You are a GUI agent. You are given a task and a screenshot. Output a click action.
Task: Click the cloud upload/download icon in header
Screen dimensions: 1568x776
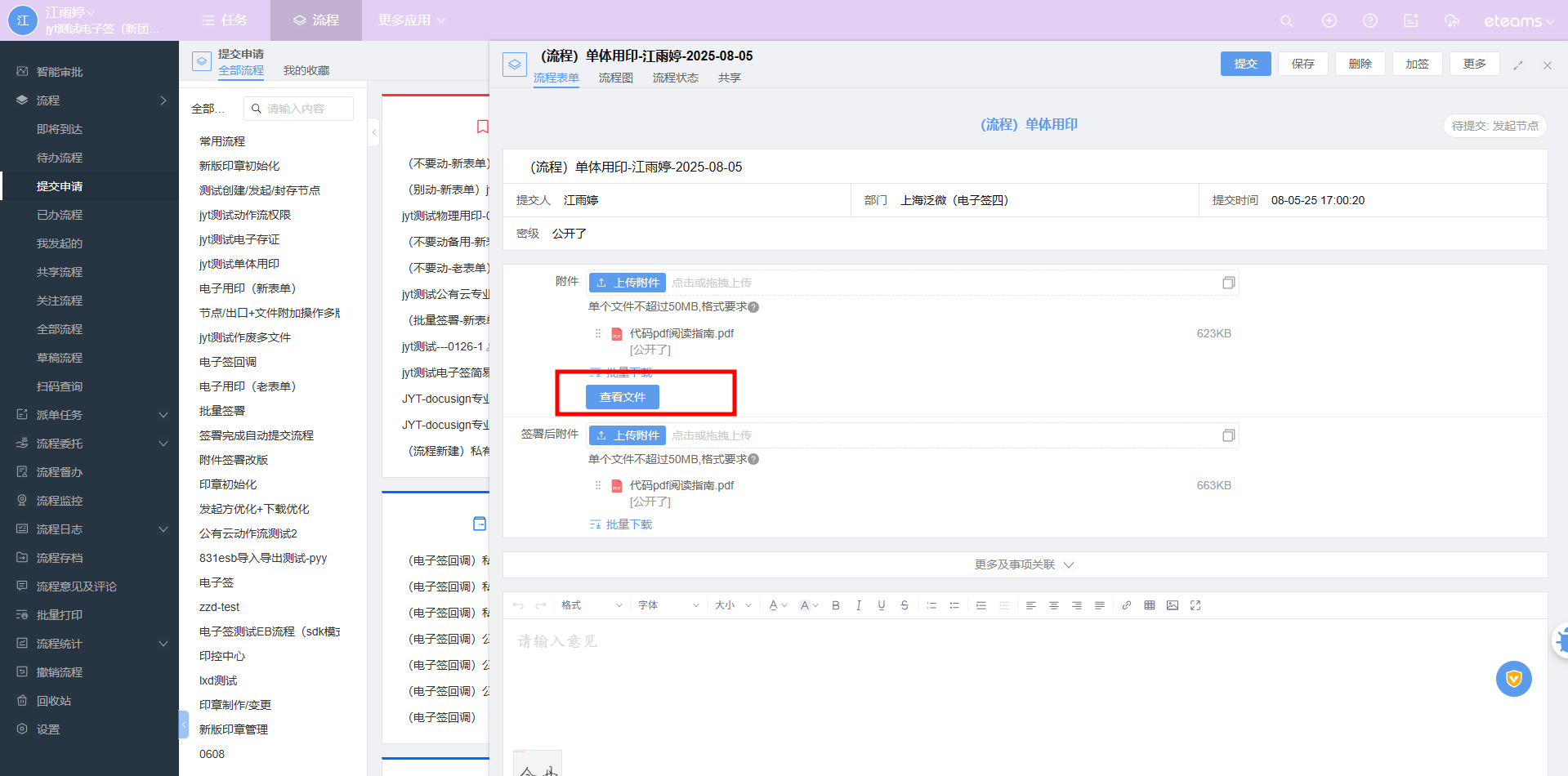tap(1451, 21)
